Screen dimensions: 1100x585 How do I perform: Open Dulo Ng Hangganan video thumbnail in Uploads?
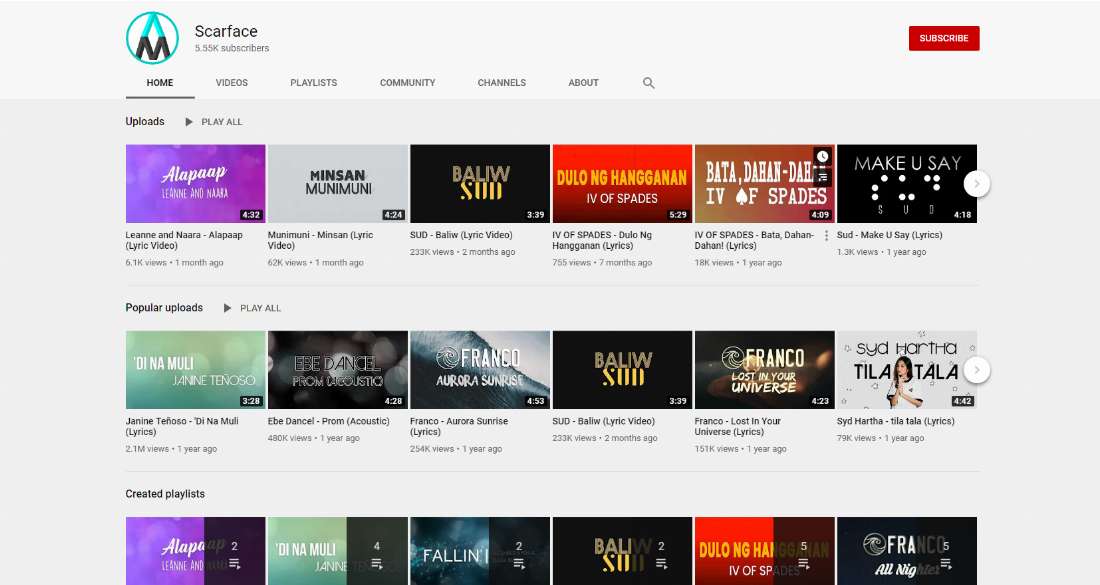[622, 184]
